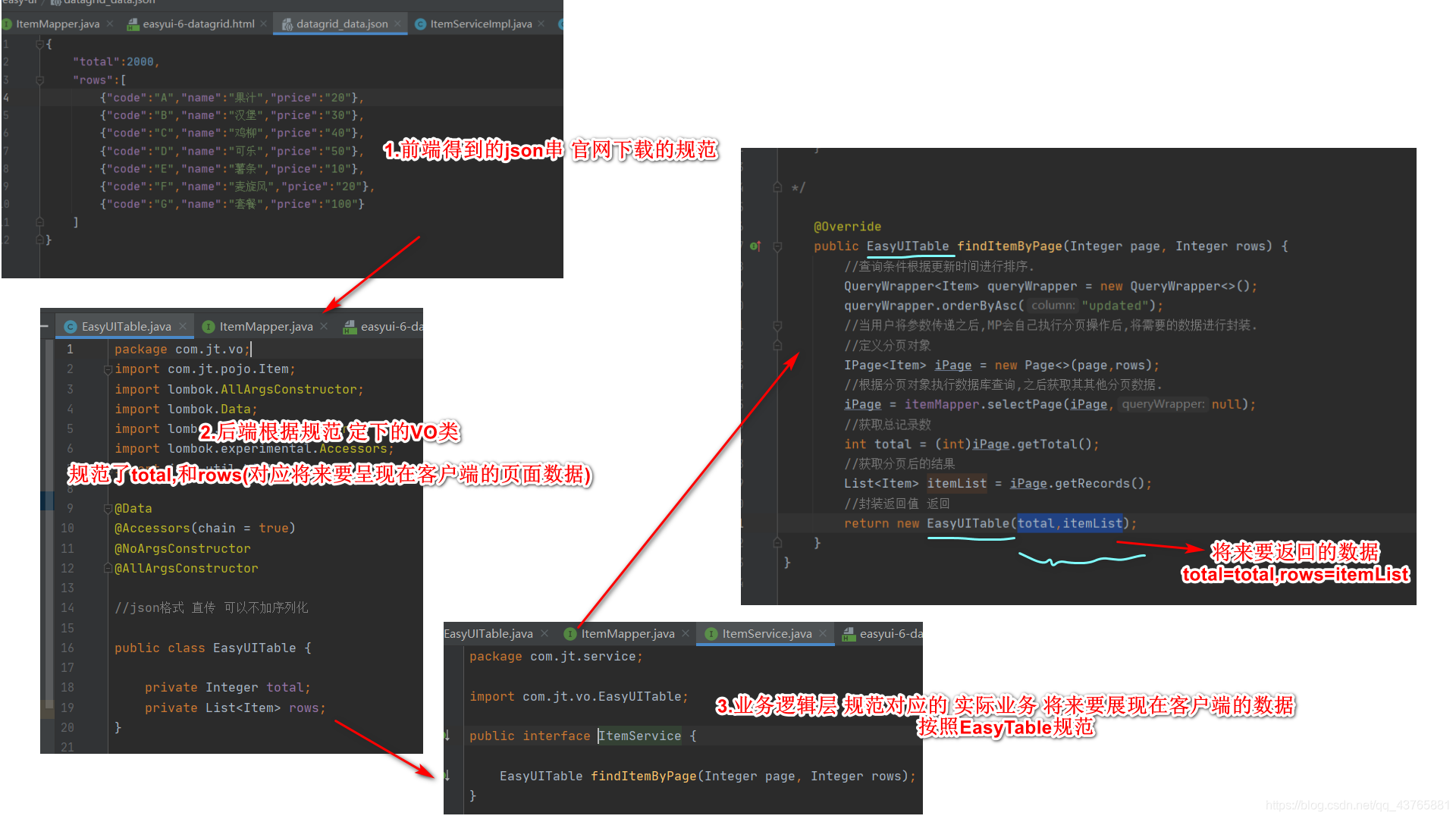Click the ItemService.java interface file icon
Screen dimensions: 1456x819
[711, 634]
